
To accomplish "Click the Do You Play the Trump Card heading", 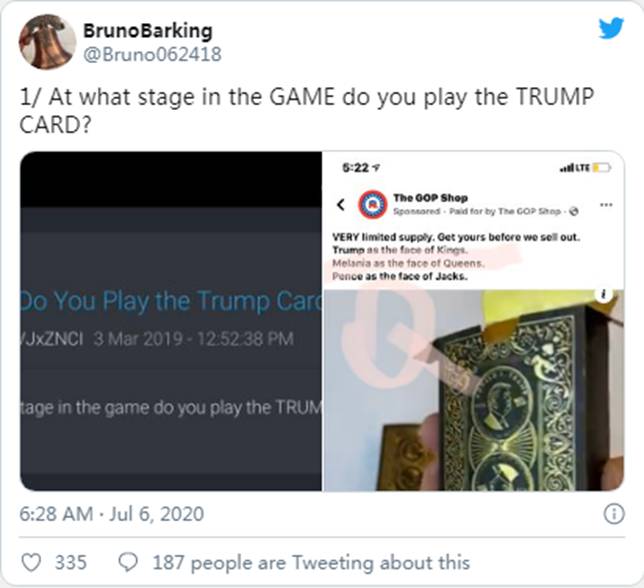I will [171, 301].
